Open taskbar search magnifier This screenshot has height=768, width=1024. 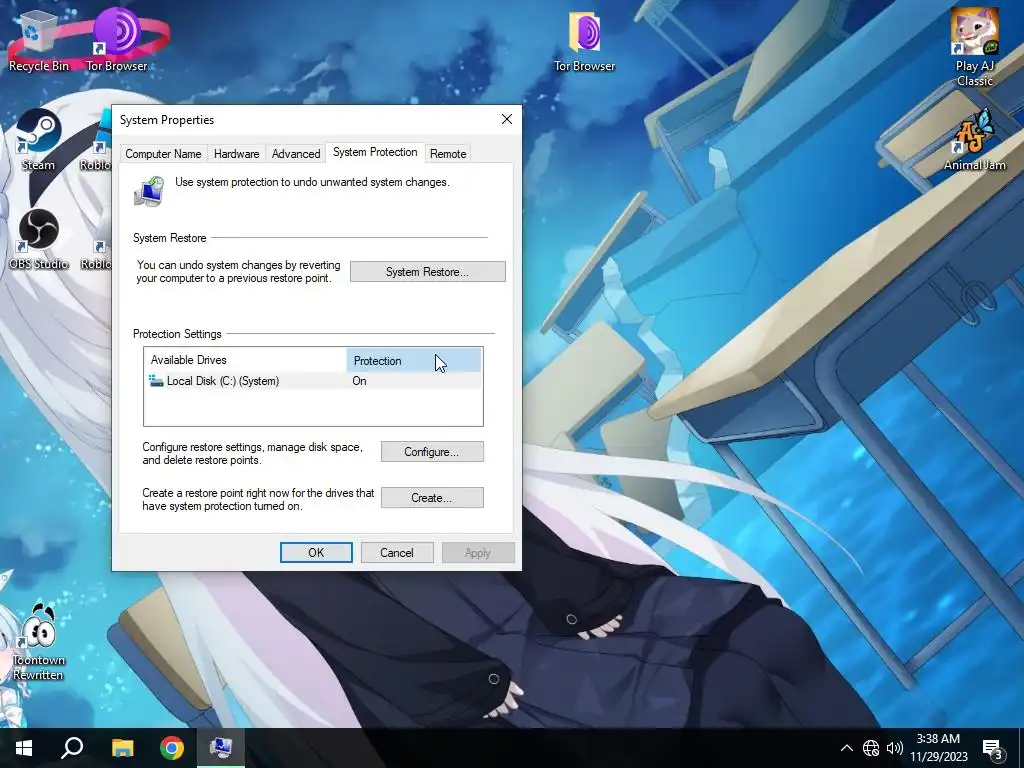click(x=72, y=748)
